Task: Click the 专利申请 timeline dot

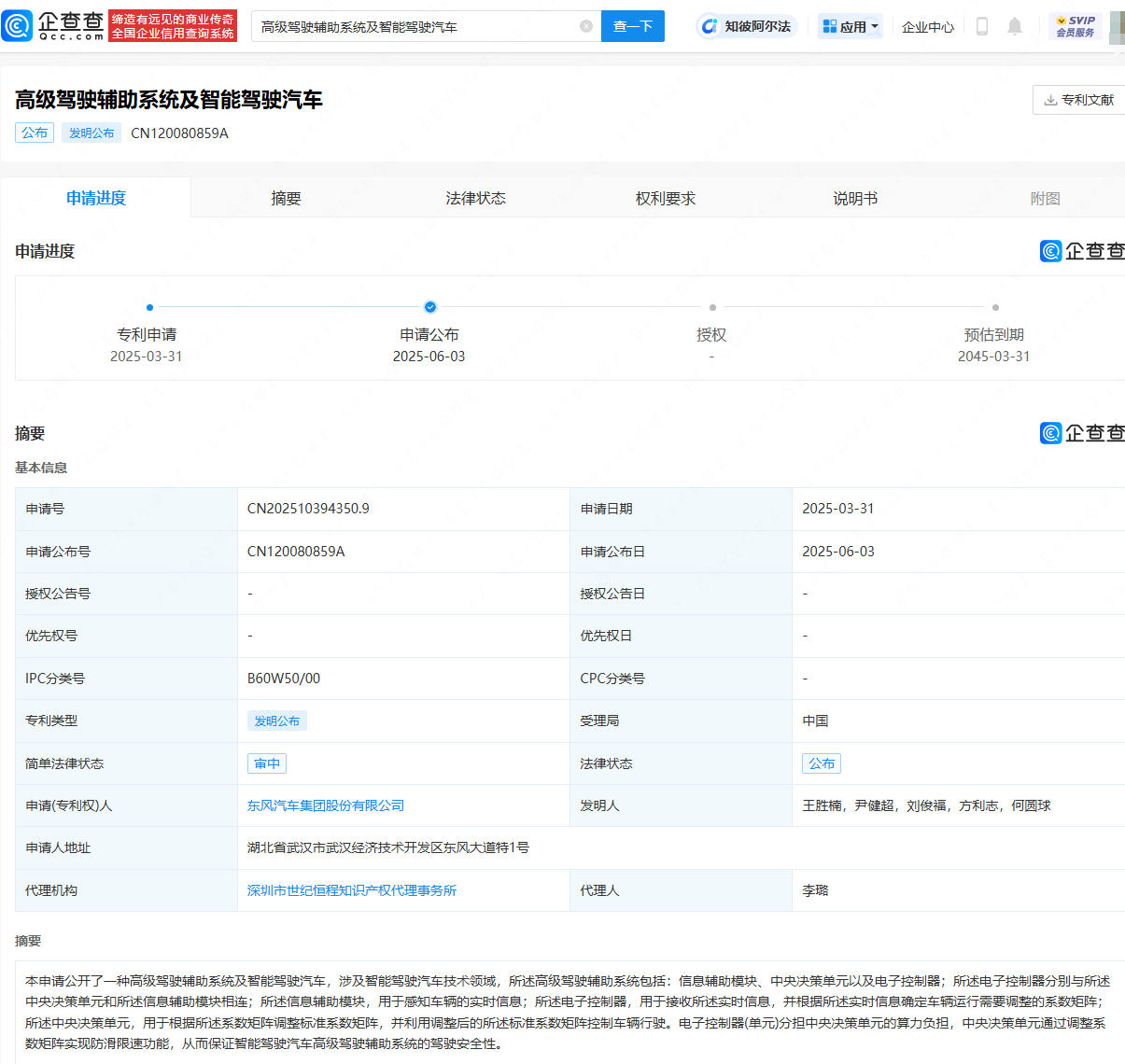Action: click(149, 307)
